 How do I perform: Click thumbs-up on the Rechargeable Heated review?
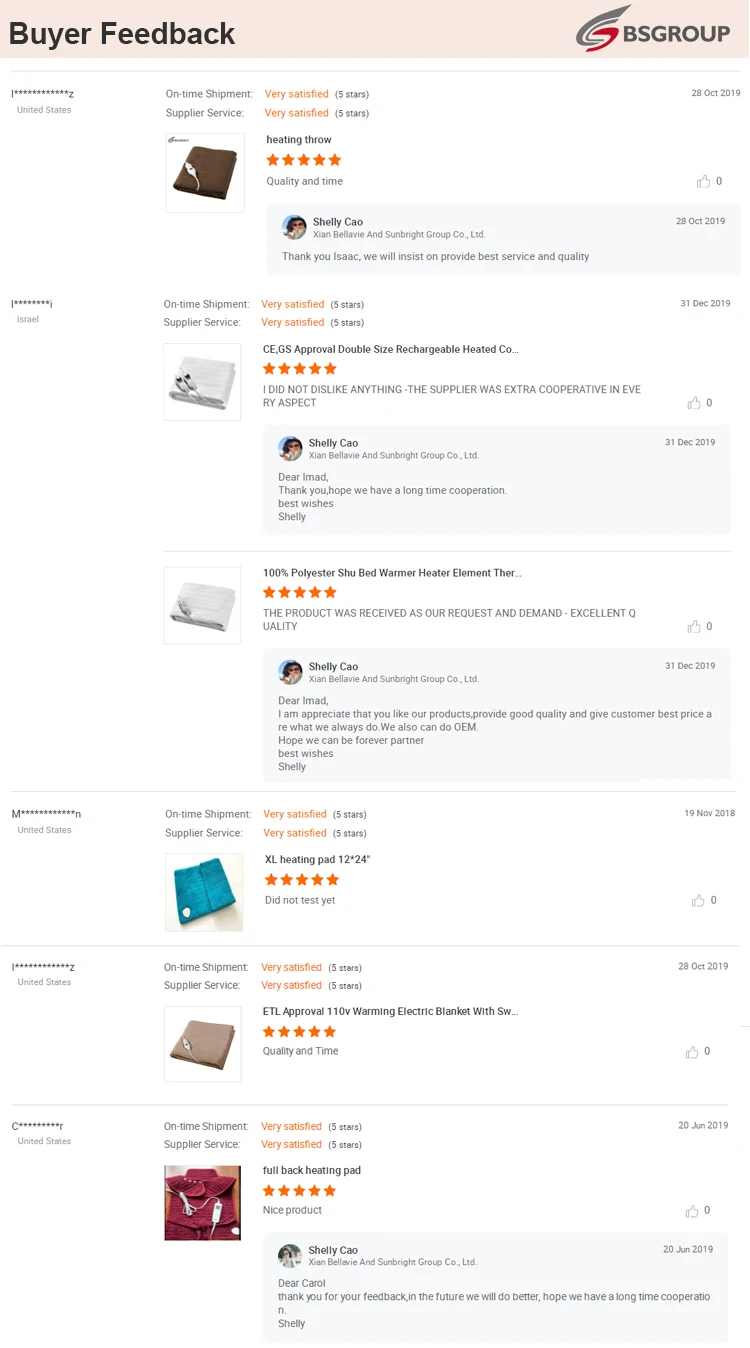[x=694, y=403]
